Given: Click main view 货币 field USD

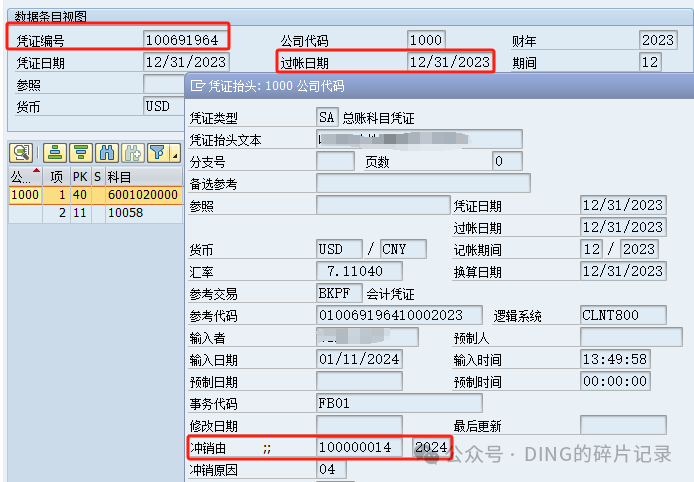Looking at the screenshot, I should pos(164,106).
